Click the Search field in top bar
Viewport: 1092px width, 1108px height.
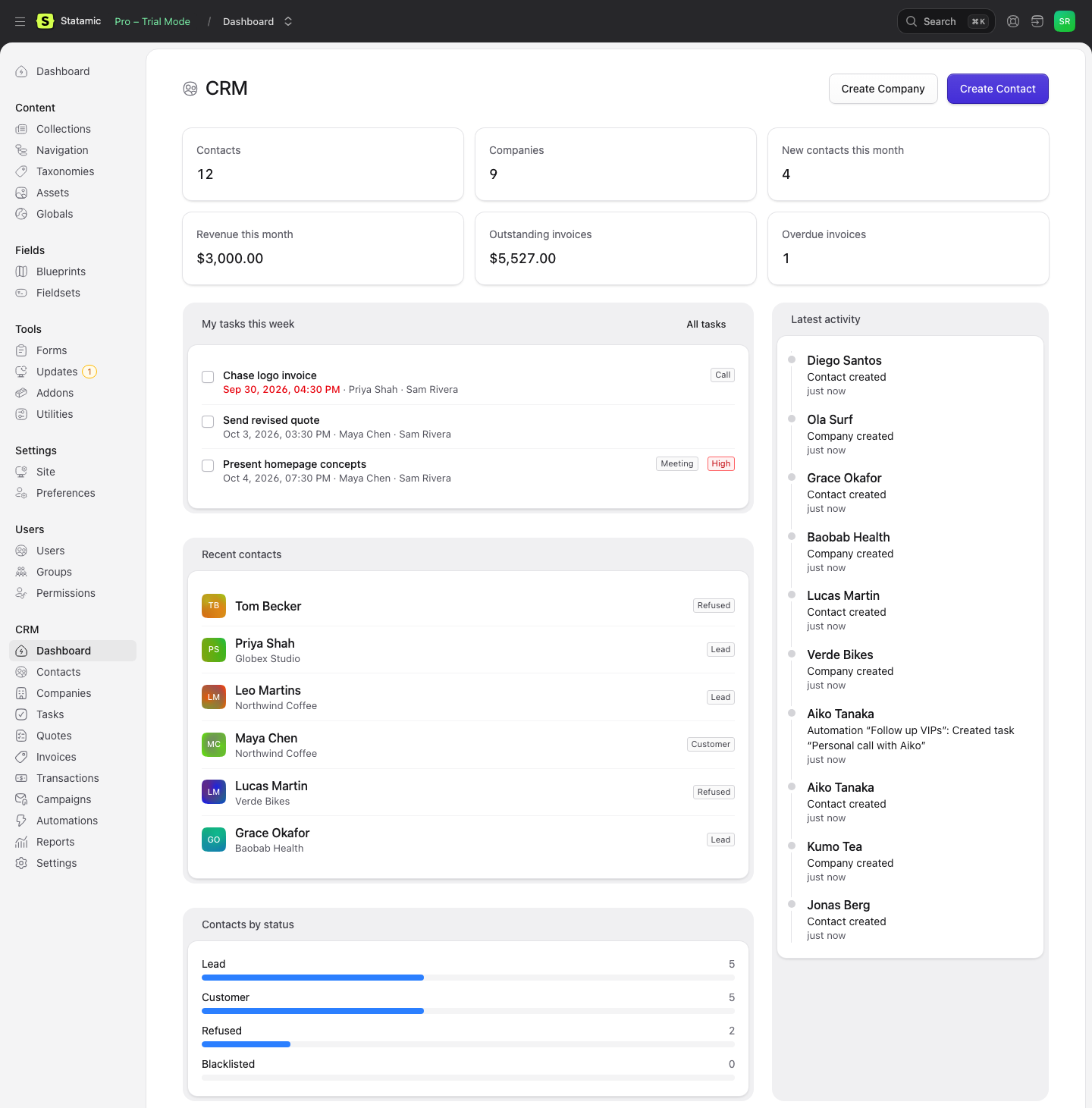coord(947,21)
